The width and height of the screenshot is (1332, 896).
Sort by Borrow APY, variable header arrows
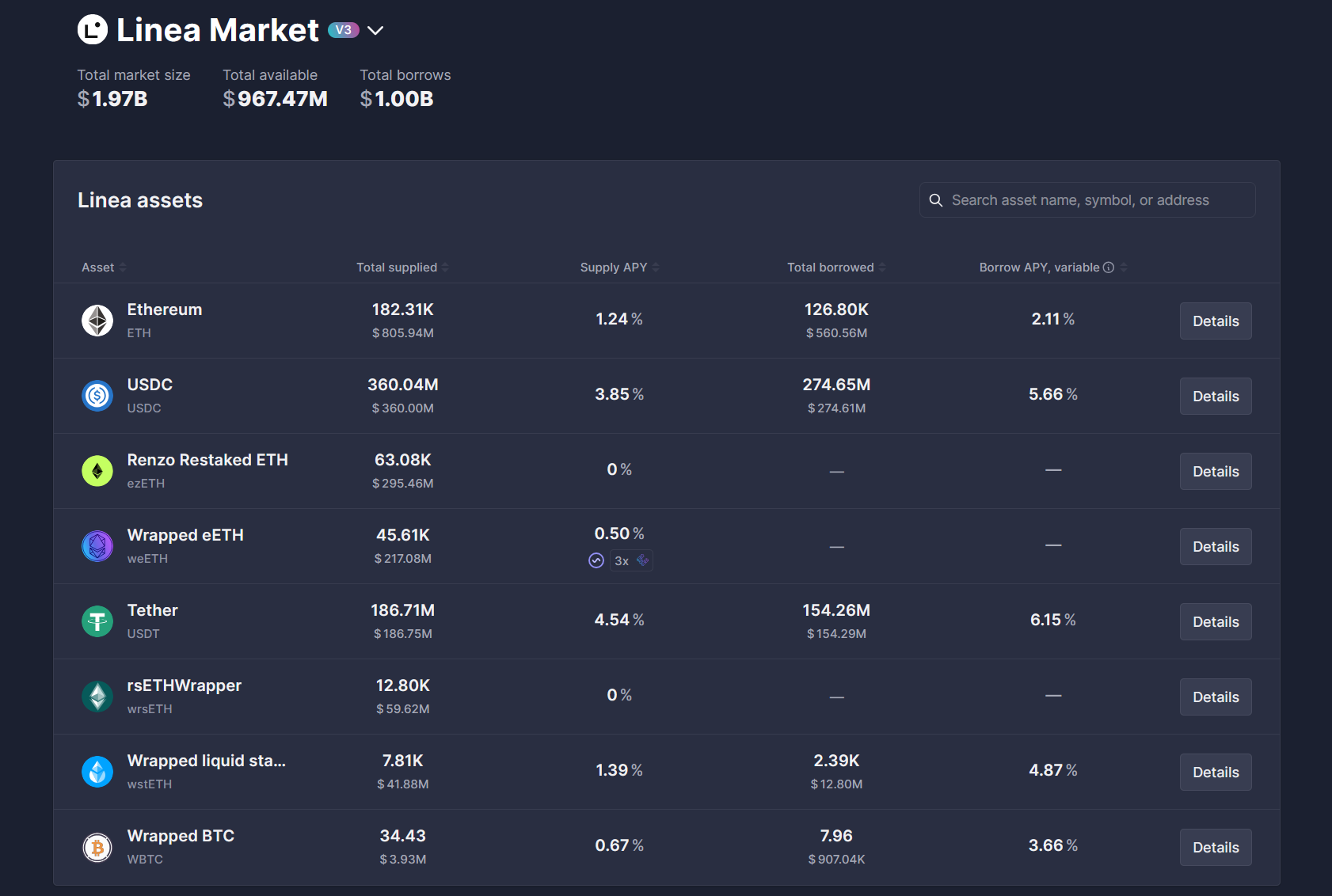pos(1124,268)
